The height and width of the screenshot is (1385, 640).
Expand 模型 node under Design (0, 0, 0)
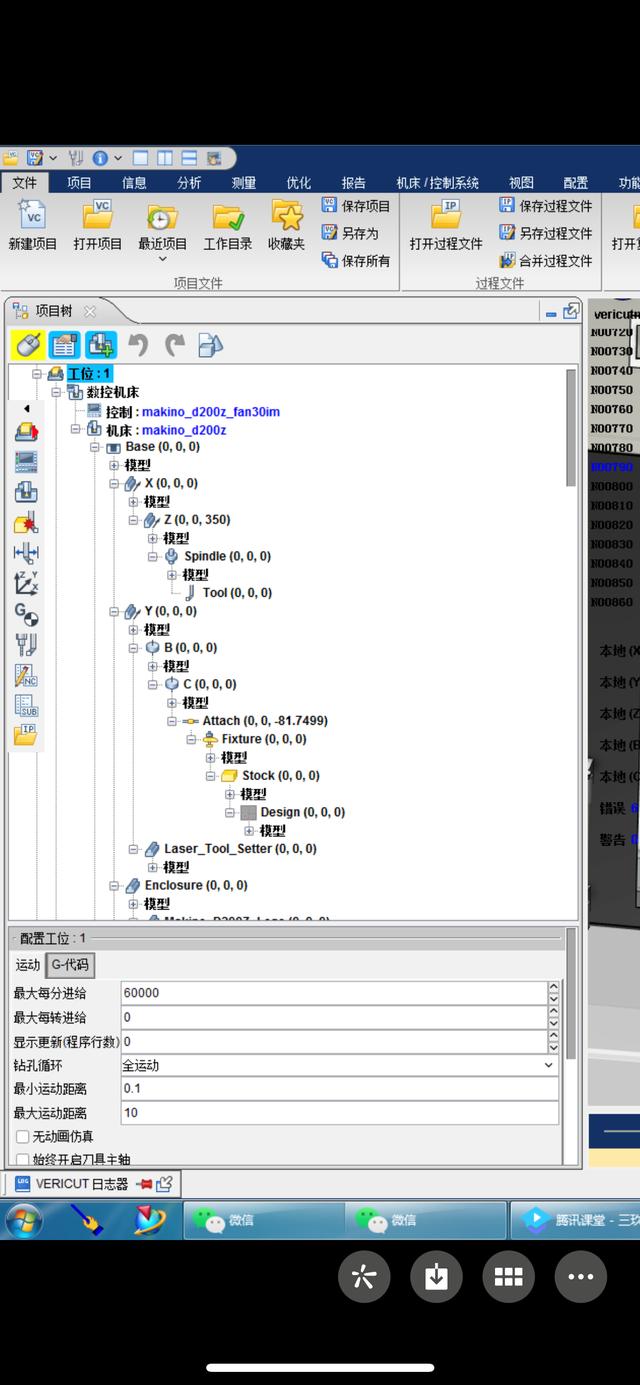(249, 830)
